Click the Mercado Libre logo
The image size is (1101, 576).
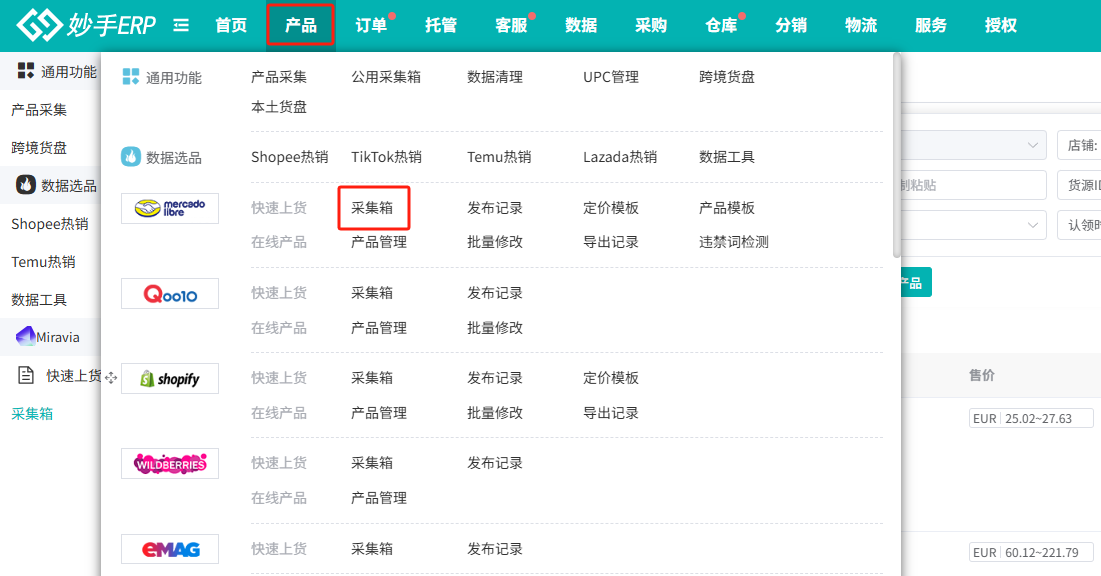tap(169, 208)
